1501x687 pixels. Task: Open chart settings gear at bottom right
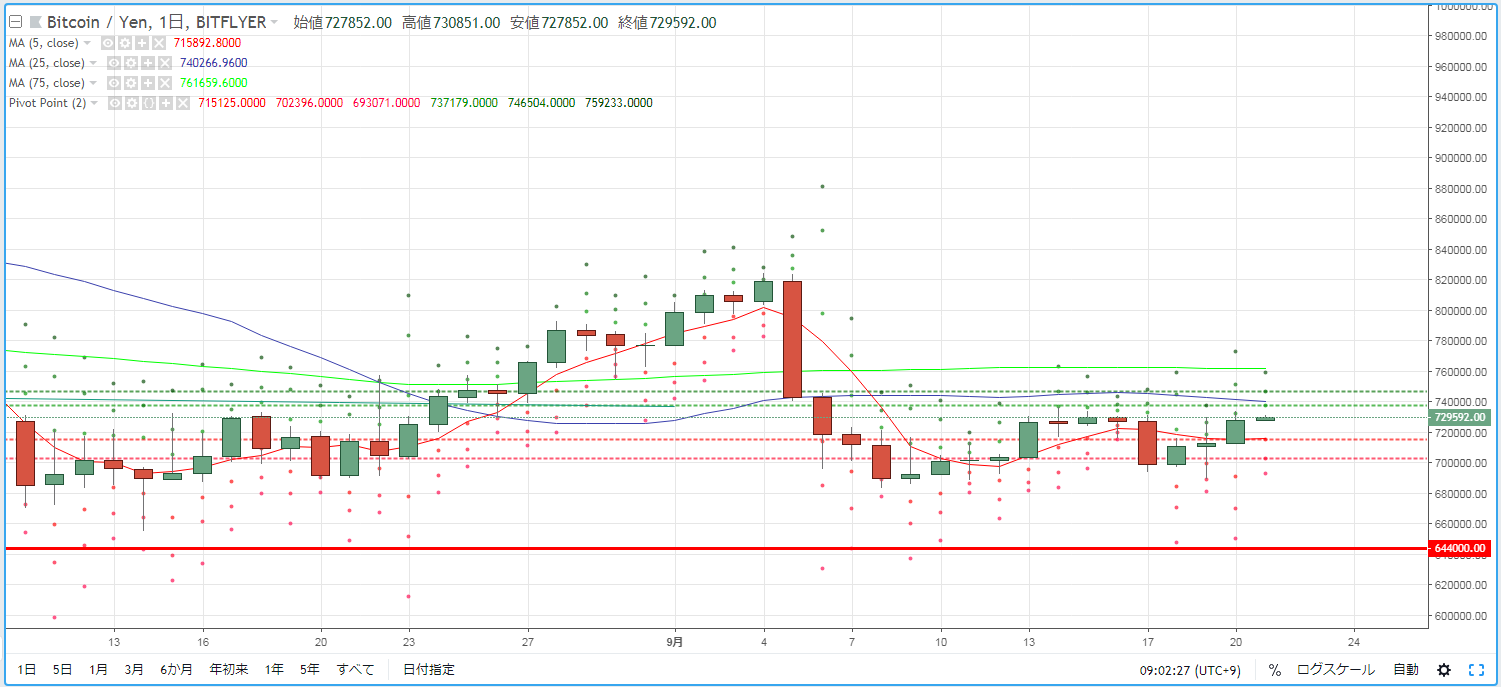(x=1444, y=670)
